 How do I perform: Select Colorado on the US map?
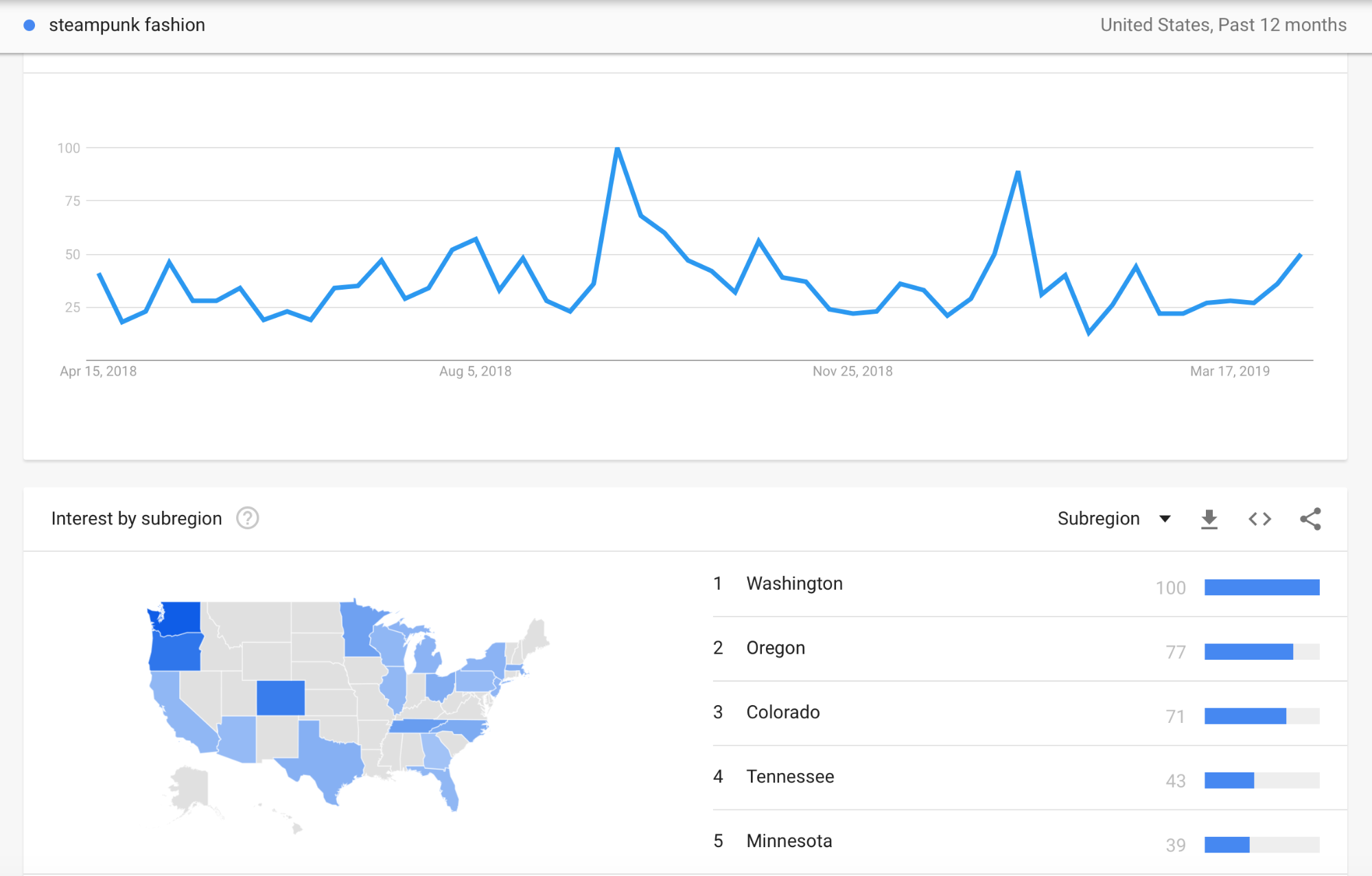coord(281,698)
